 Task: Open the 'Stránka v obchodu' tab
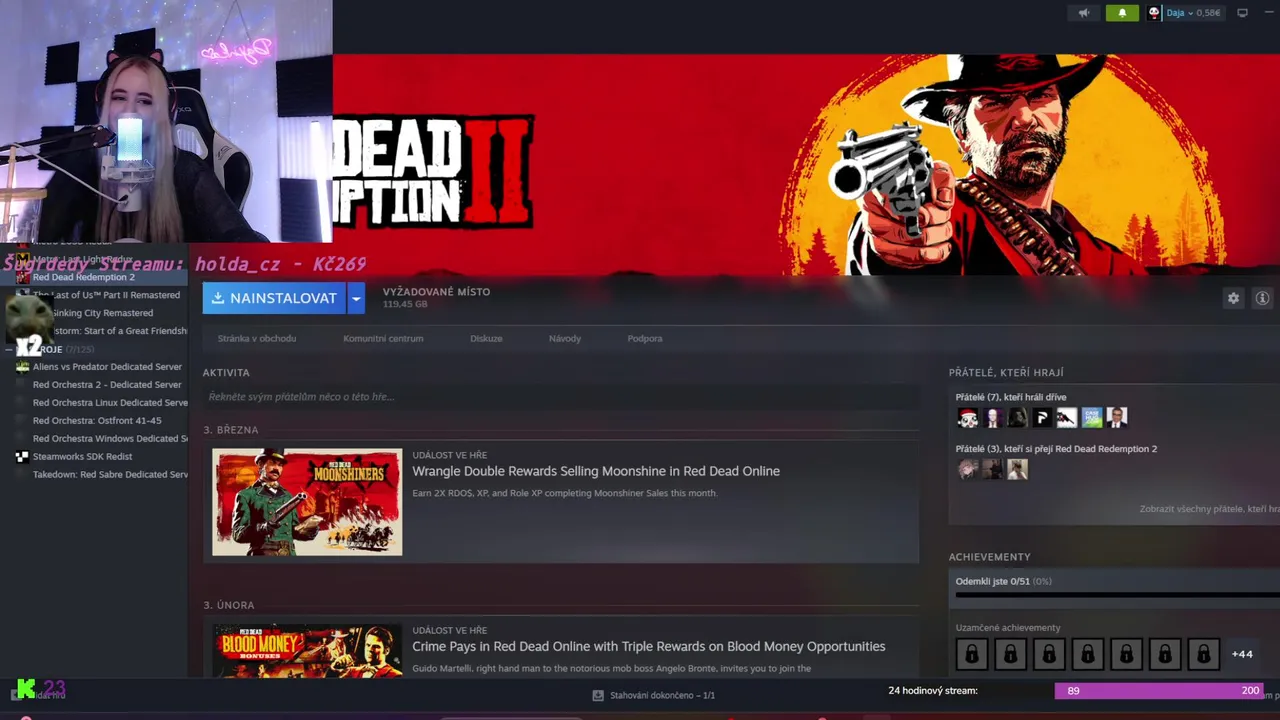257,338
